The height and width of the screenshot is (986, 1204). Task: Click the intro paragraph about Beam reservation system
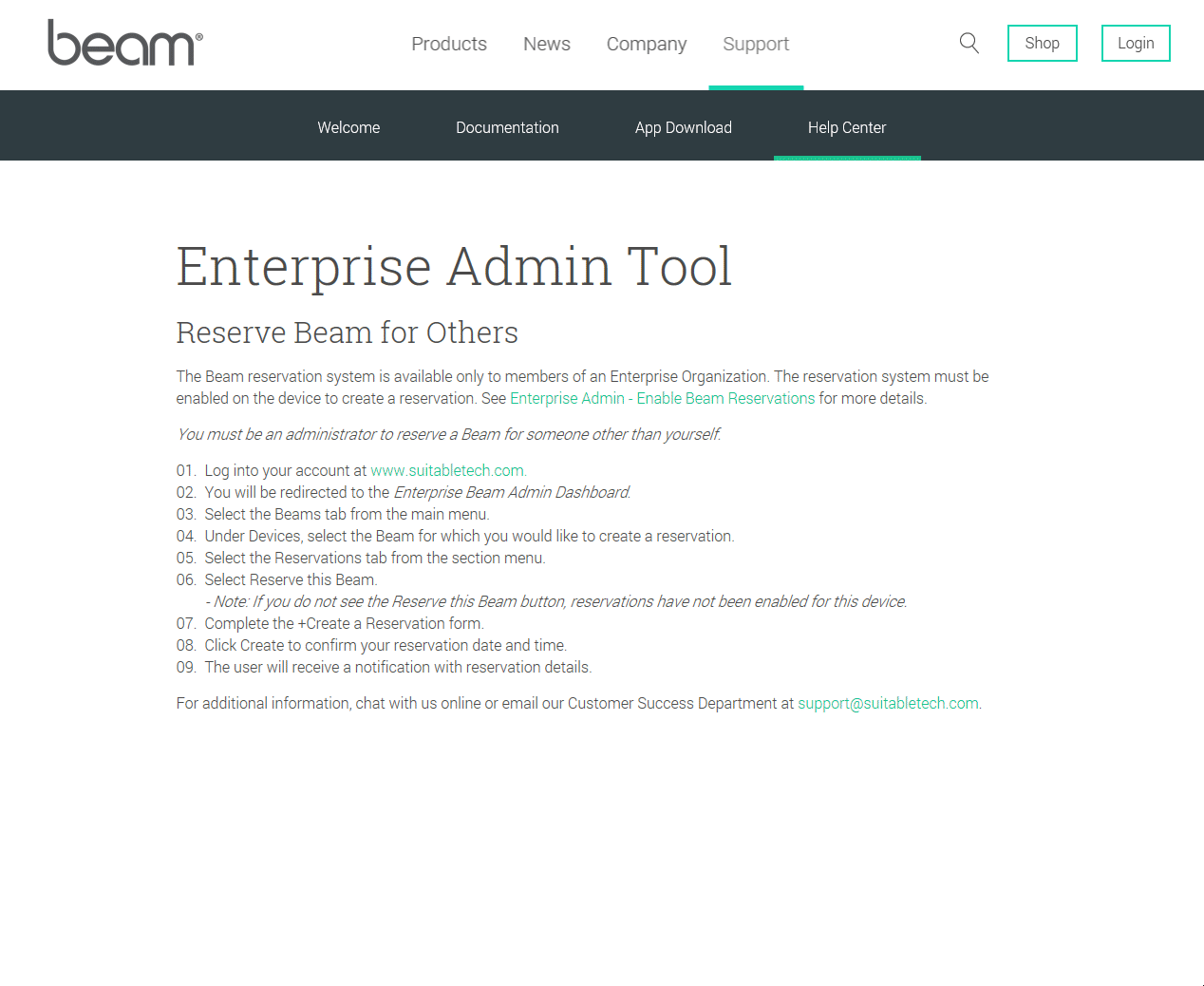pos(583,388)
